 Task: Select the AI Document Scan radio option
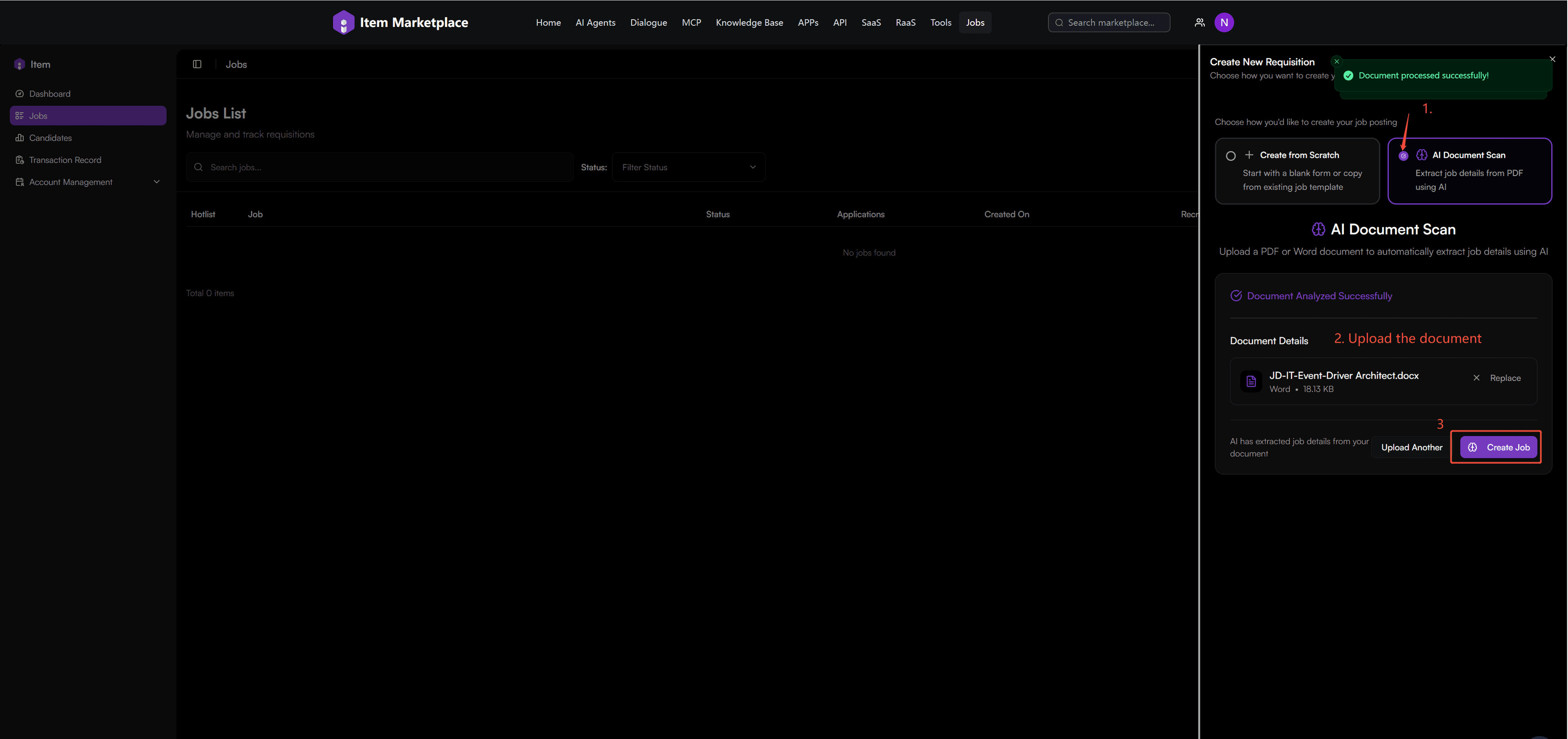point(1403,156)
